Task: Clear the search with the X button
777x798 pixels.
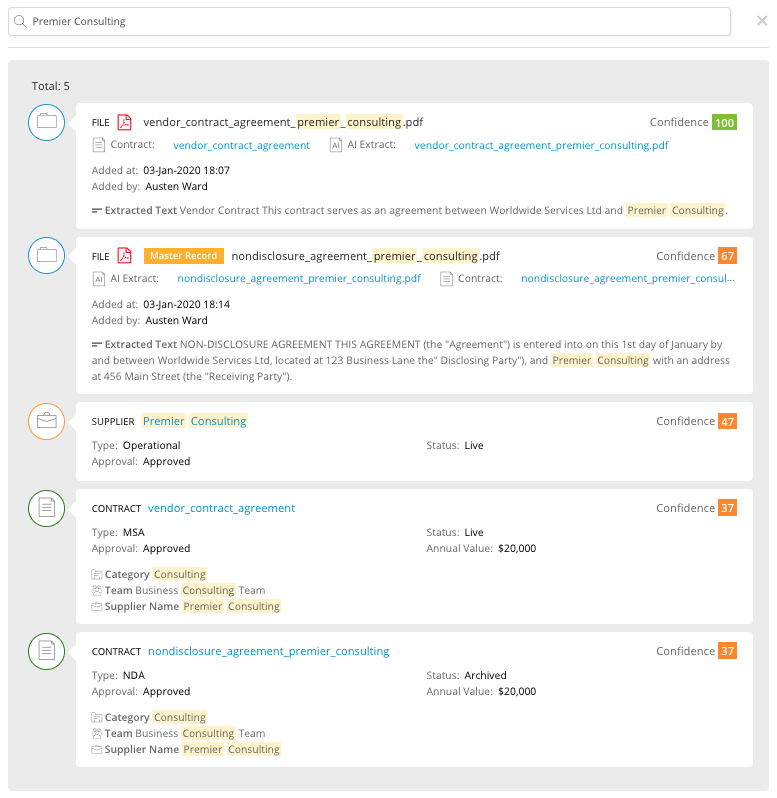Action: coord(762,21)
